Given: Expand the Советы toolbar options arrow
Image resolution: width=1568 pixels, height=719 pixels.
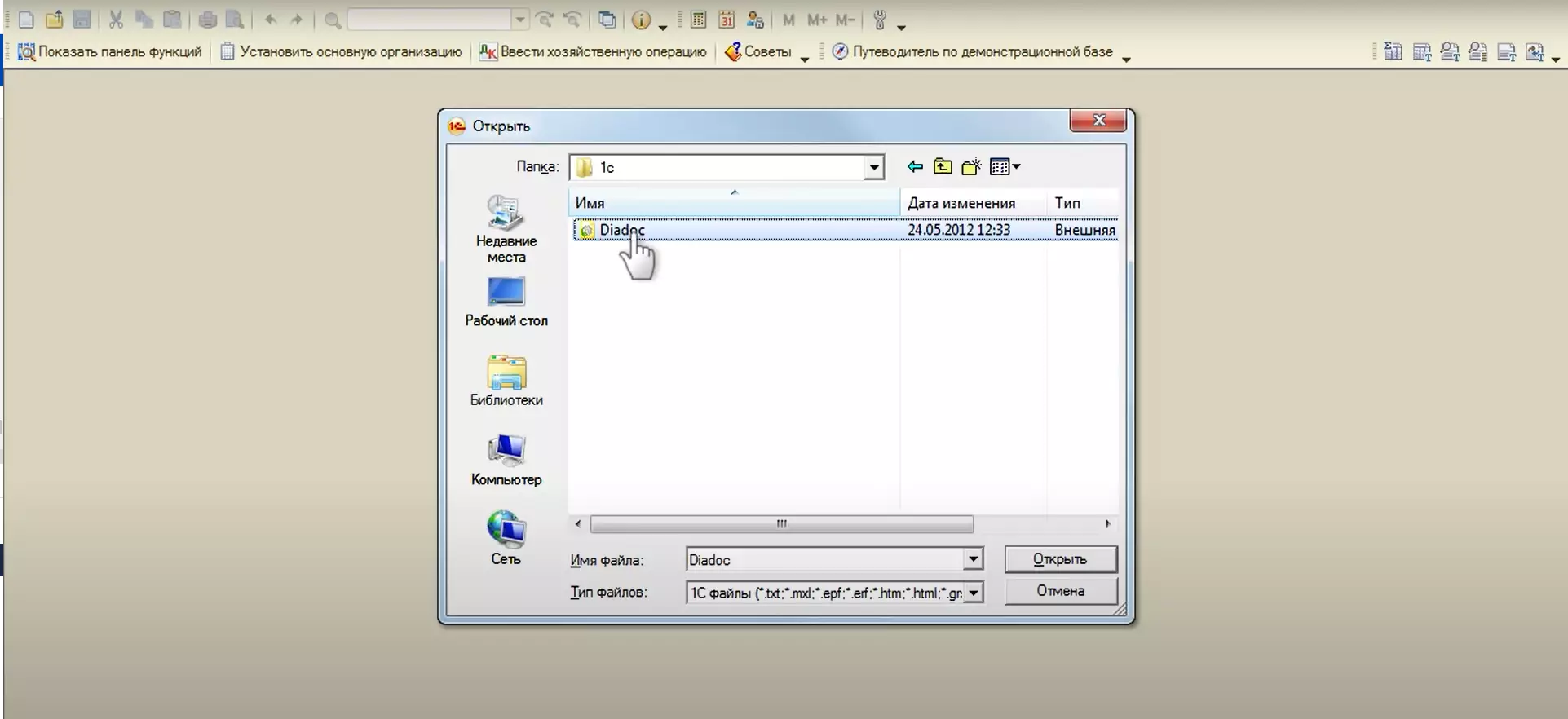Looking at the screenshot, I should coord(804,59).
